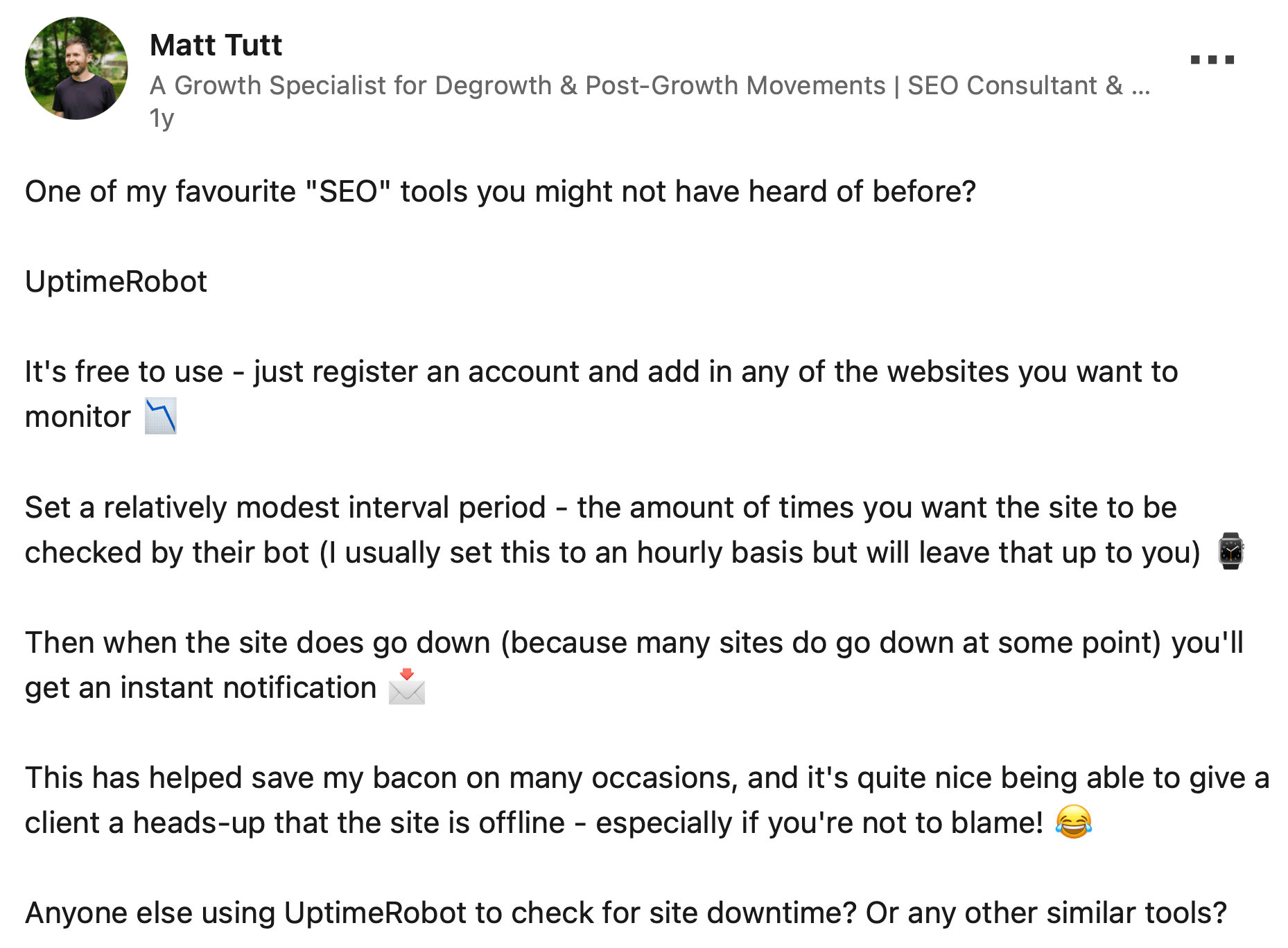Image resolution: width=1288 pixels, height=948 pixels.
Task: Click the laughing tears emoji after blame
Action: point(1074,823)
